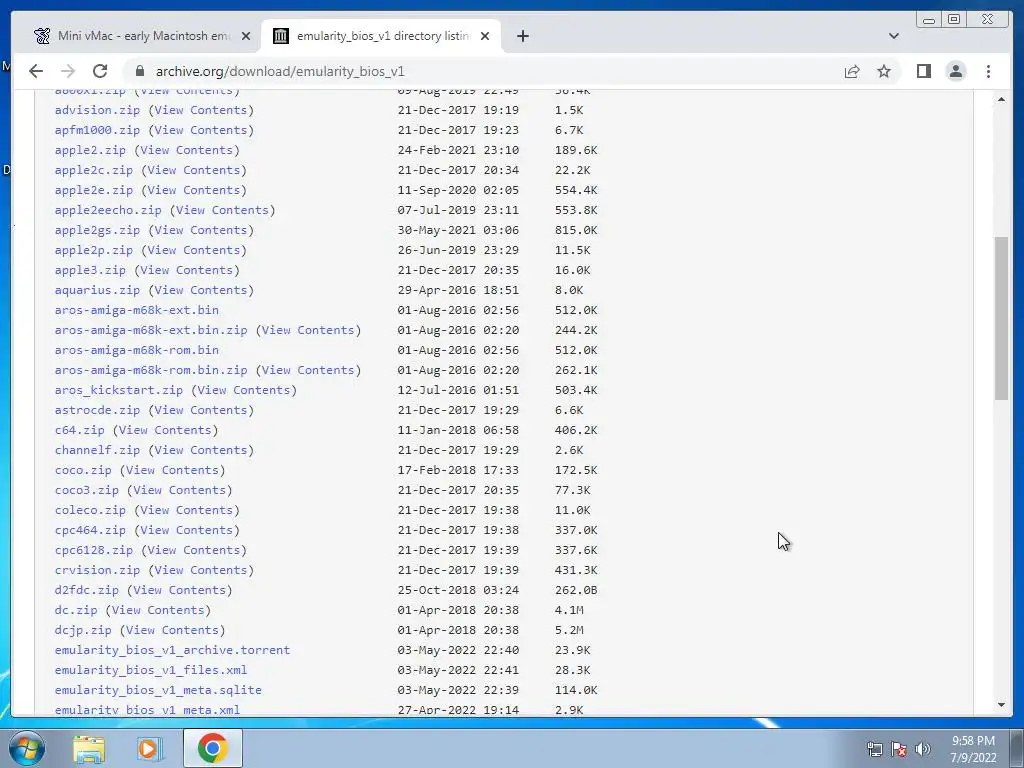Click page scrollbar down arrow

1002,705
